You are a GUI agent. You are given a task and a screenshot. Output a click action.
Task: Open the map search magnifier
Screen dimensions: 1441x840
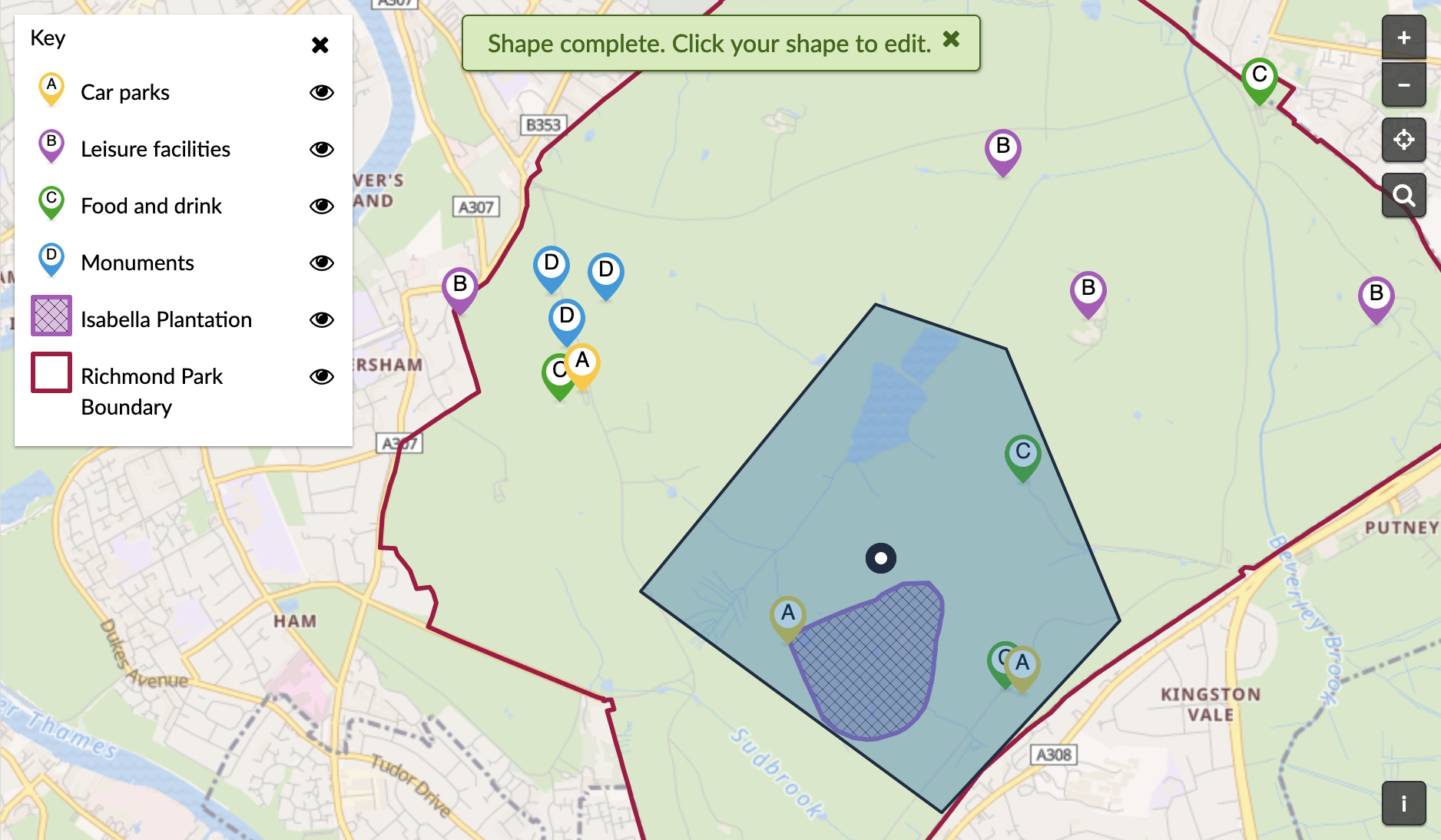tap(1403, 196)
